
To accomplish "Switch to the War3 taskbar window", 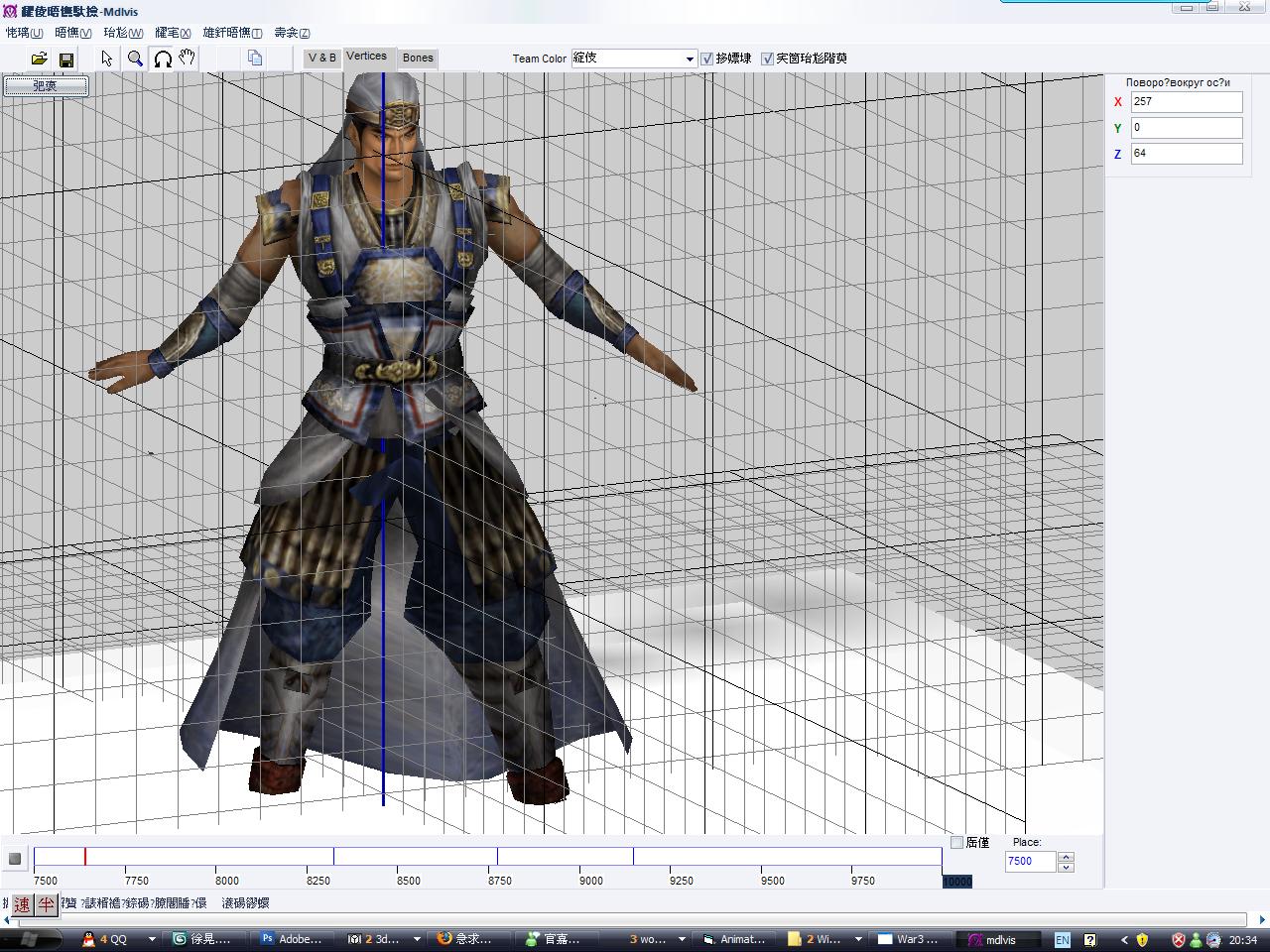I will pyautogui.click(x=910, y=939).
